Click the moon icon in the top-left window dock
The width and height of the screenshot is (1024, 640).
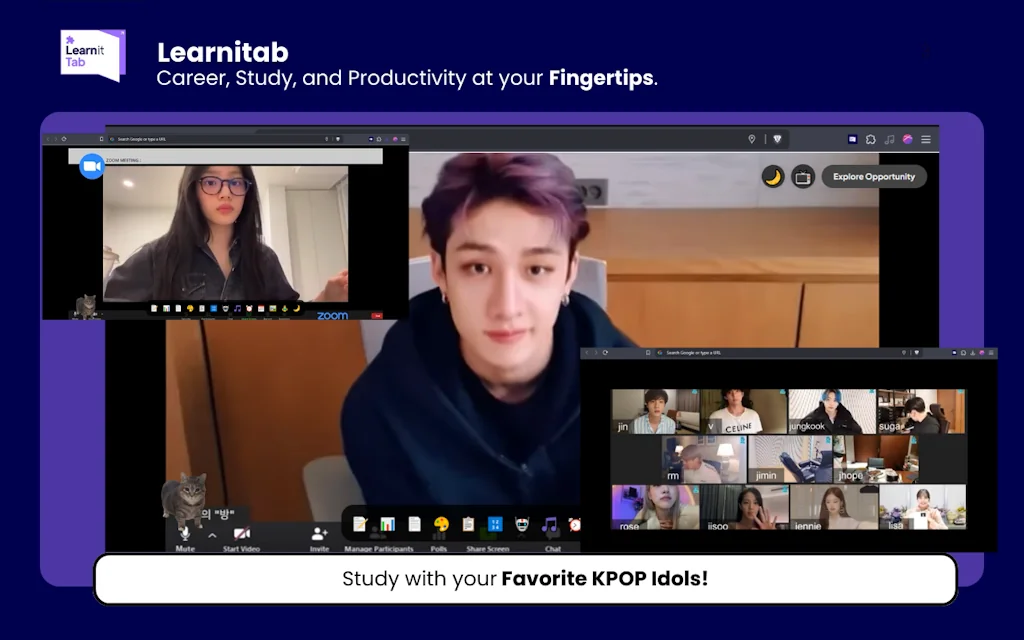296,308
